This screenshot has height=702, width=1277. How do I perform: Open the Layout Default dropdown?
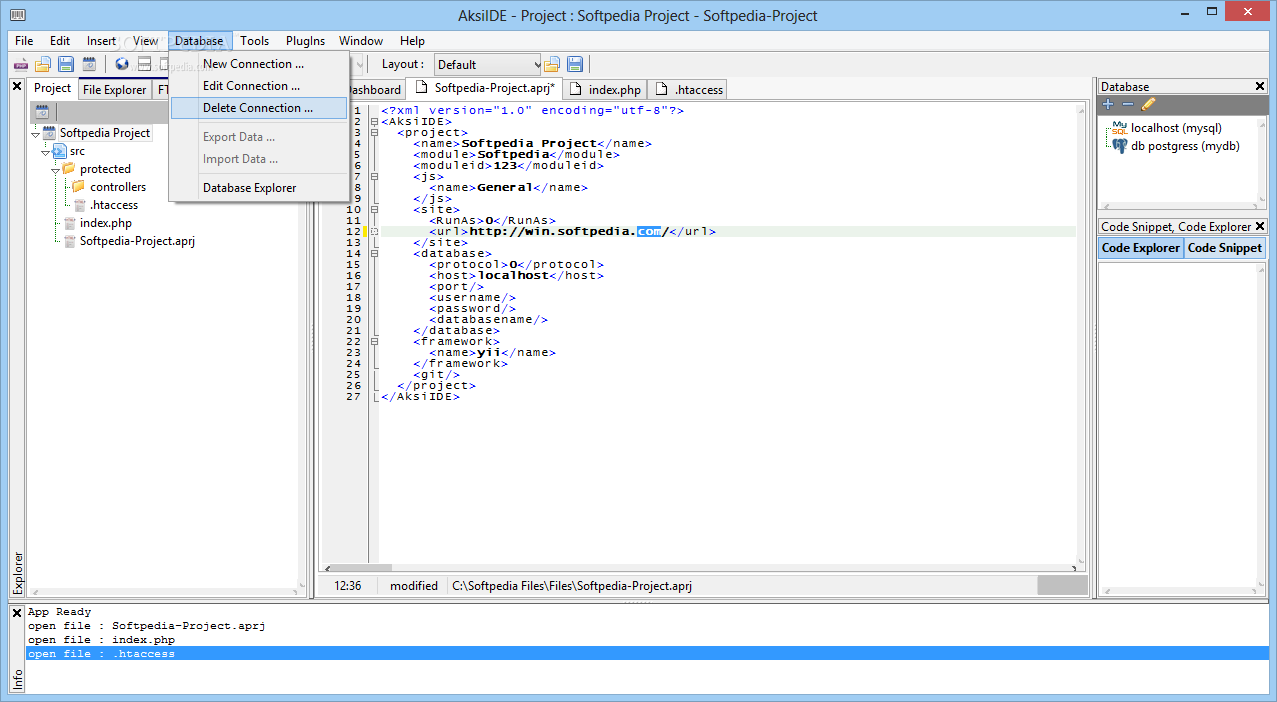click(487, 64)
